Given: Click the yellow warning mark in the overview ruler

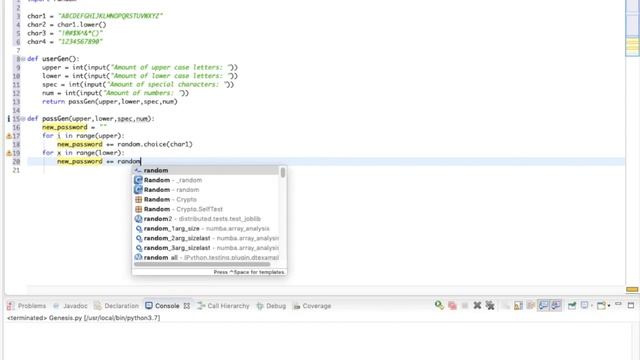Looking at the screenshot, I should point(632,289).
